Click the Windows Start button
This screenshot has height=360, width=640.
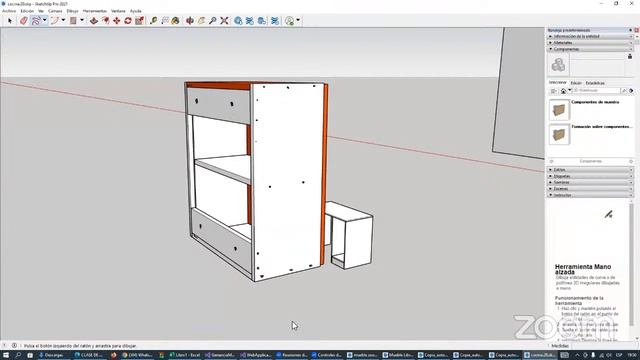[x=6, y=355]
